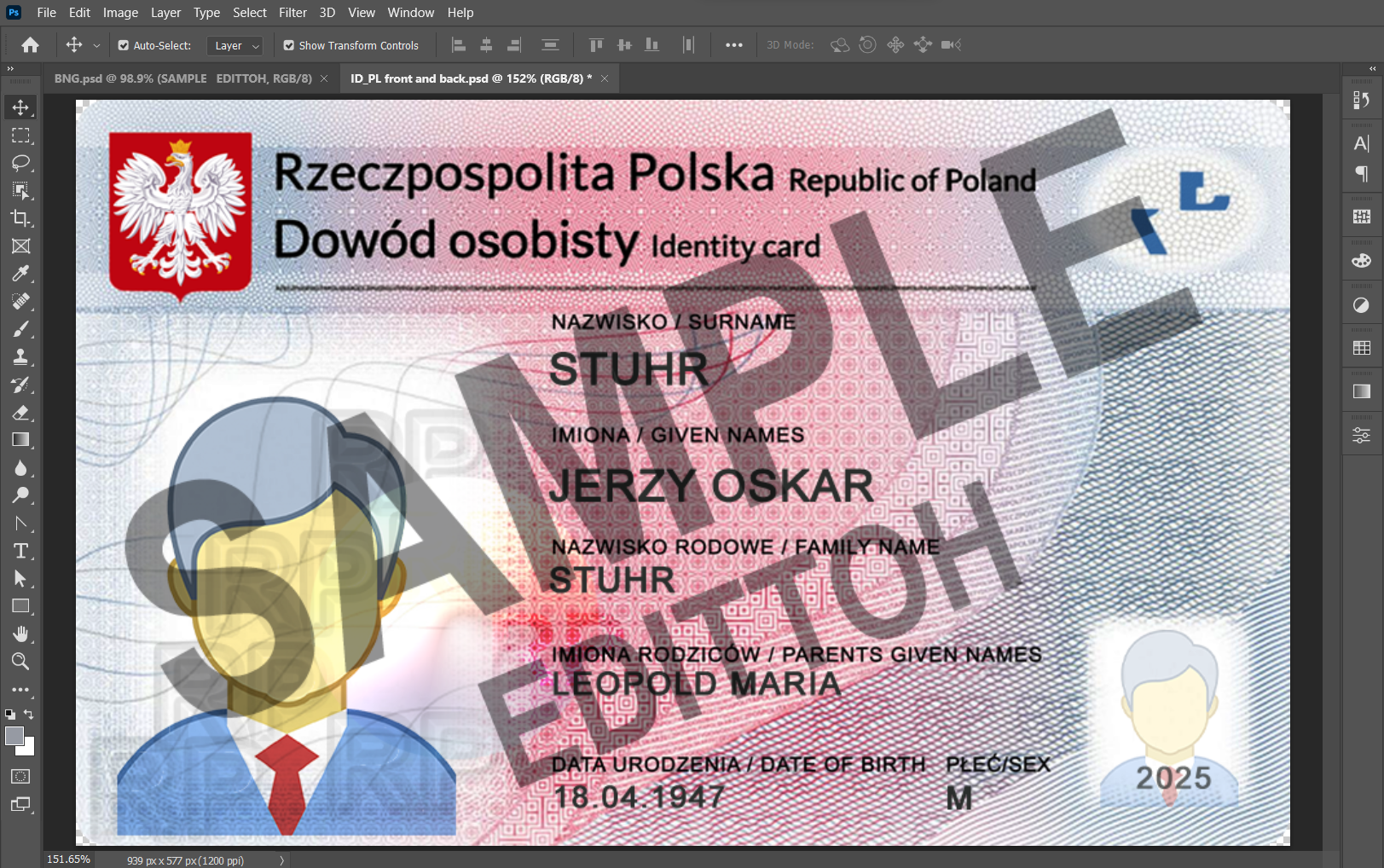
Task: Select the Rectangular Marquee tool
Action: tap(20, 136)
